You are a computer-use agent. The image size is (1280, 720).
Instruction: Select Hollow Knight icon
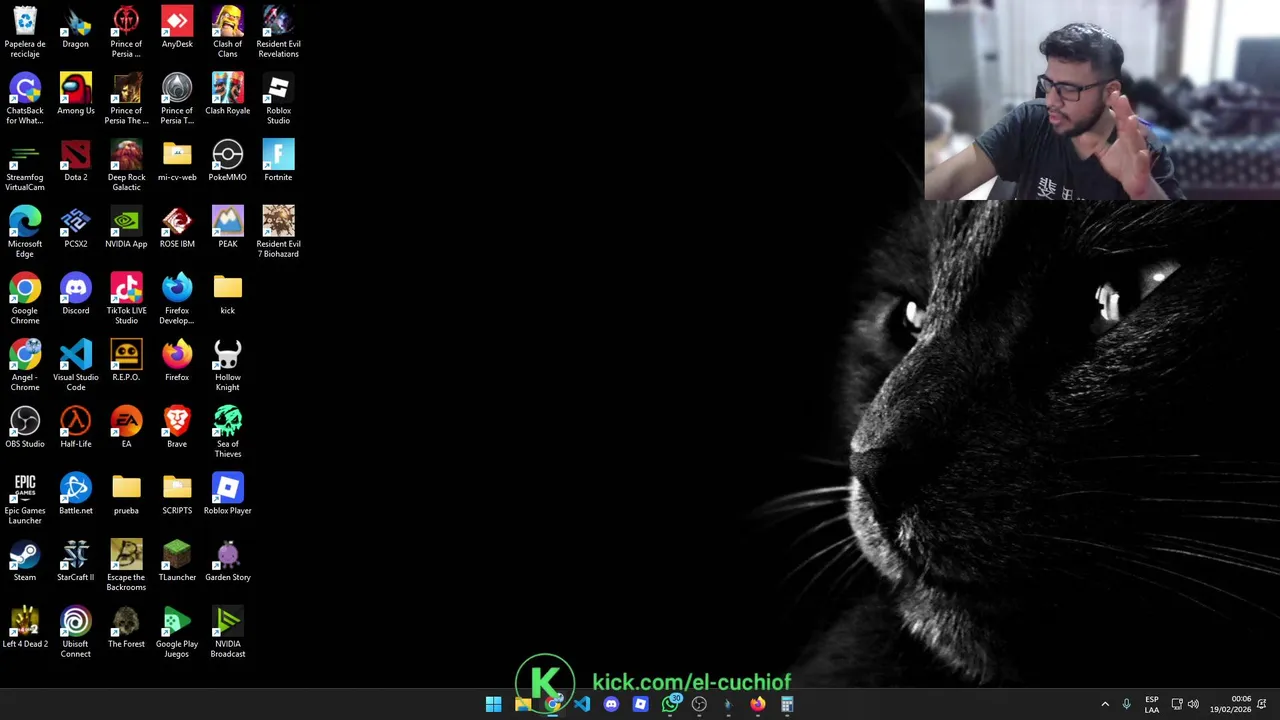point(227,365)
